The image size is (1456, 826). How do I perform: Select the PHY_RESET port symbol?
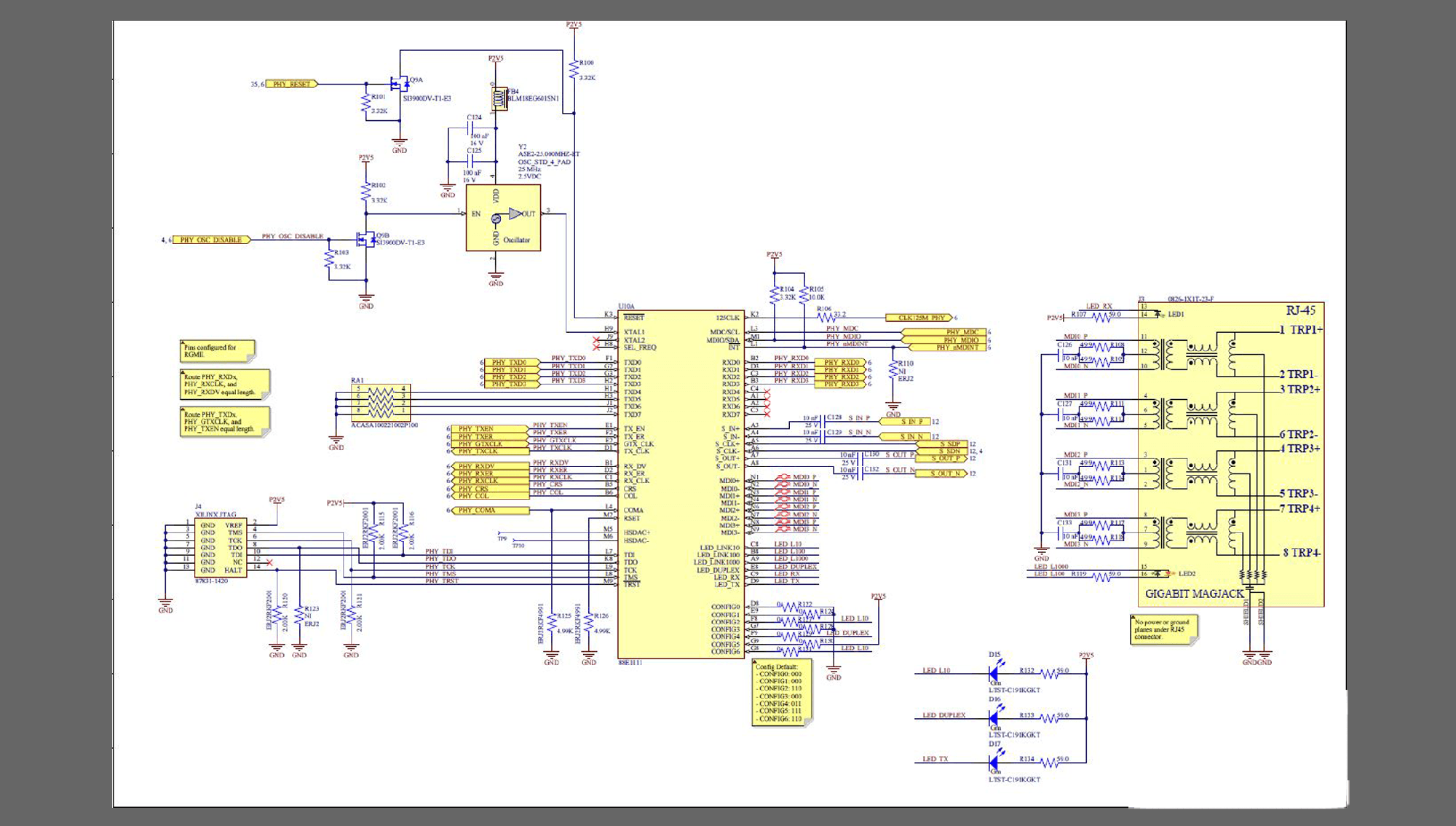[x=291, y=84]
